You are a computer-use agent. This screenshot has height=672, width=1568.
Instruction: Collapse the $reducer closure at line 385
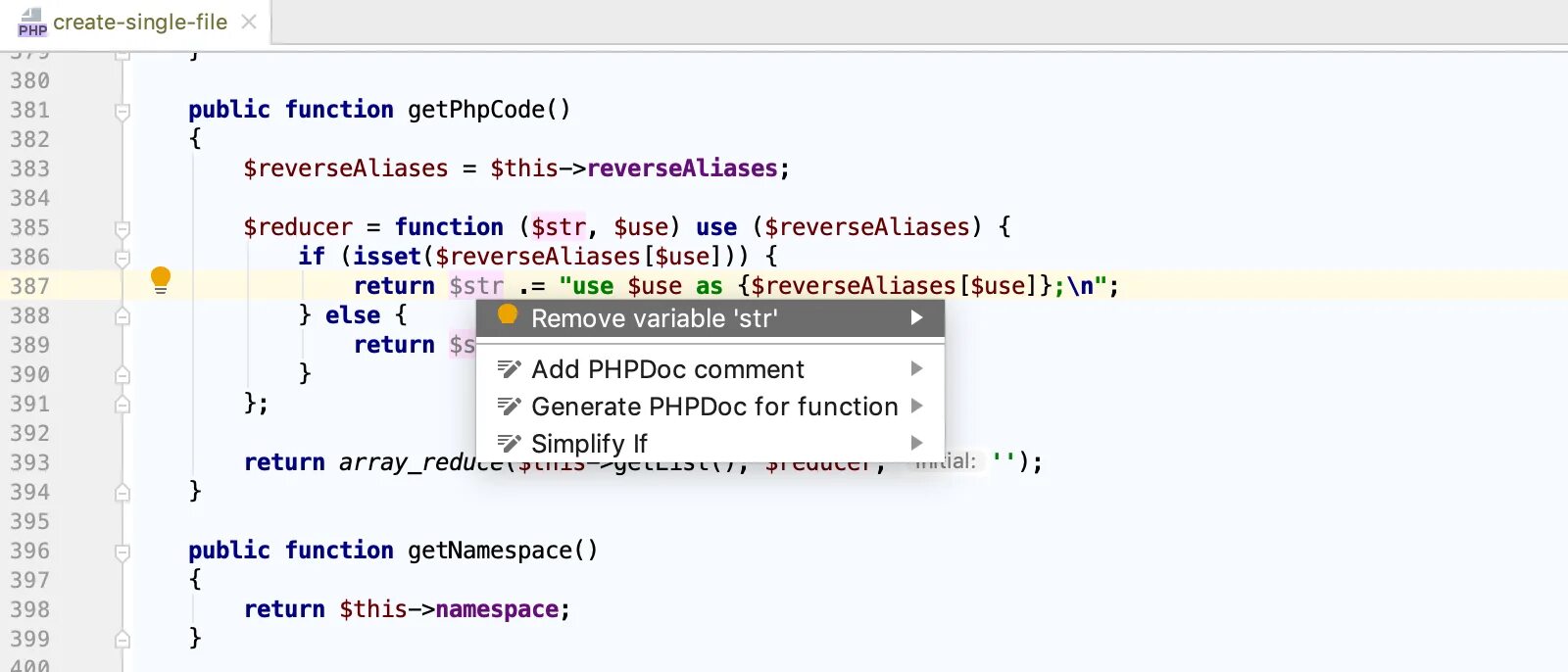pos(122,228)
